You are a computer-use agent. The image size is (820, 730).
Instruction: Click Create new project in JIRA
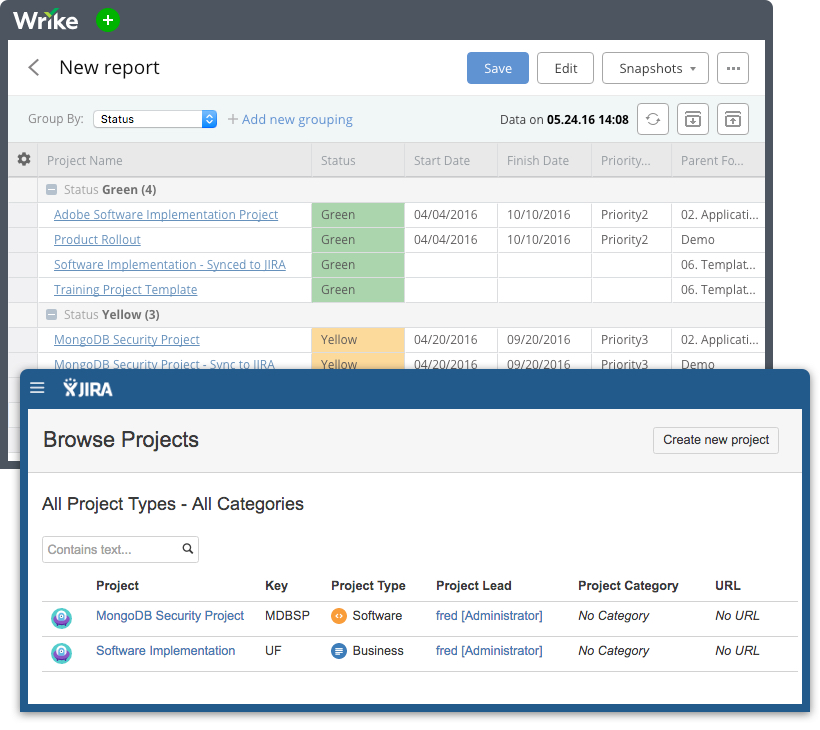(x=715, y=440)
